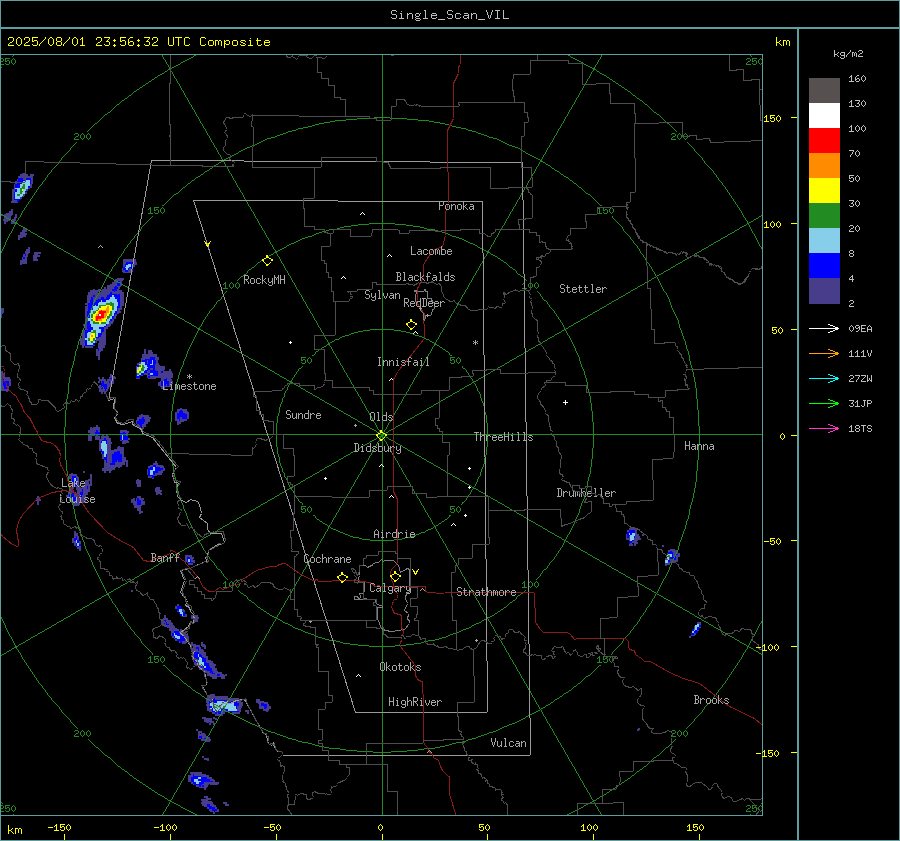Click the red-core storm cell in the west
Image resolution: width=900 pixels, height=841 pixels.
pyautogui.click(x=101, y=314)
